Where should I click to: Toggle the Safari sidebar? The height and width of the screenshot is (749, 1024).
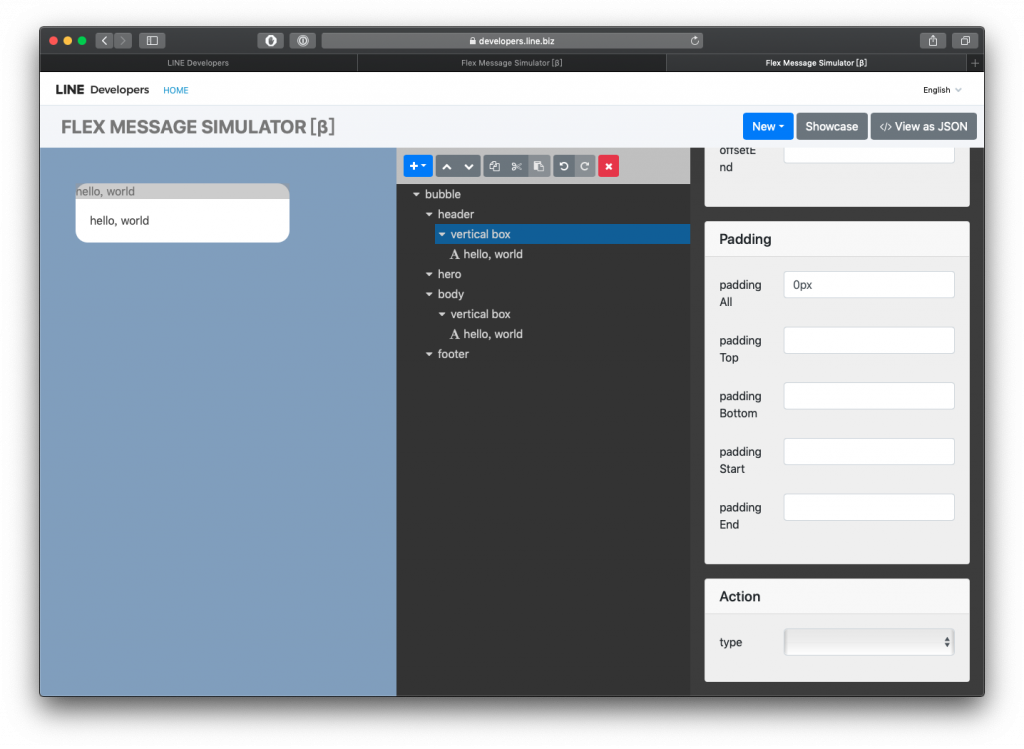point(152,40)
